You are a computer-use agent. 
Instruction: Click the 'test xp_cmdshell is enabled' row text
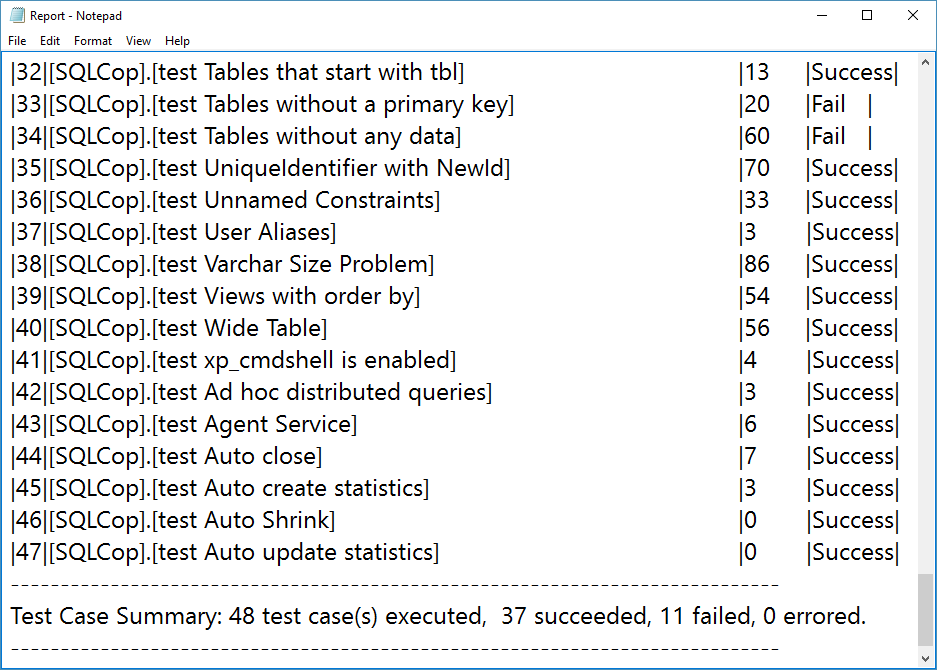click(233, 360)
